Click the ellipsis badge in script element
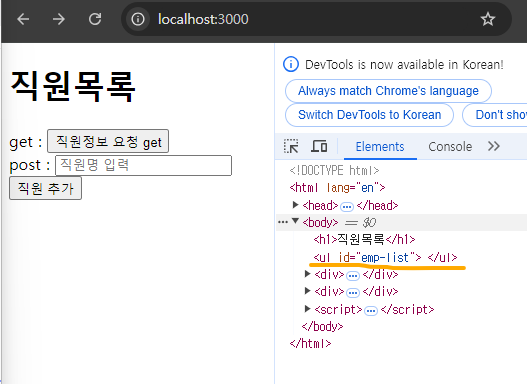Screen dimensions: 527x384 [371, 311]
